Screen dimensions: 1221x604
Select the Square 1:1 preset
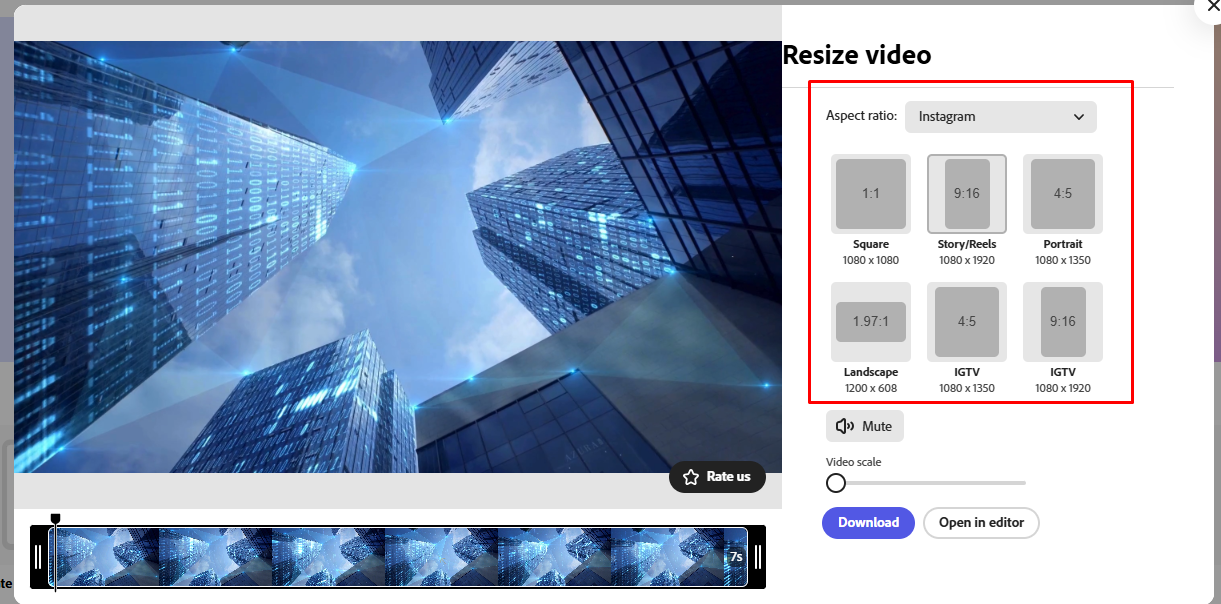[871, 194]
